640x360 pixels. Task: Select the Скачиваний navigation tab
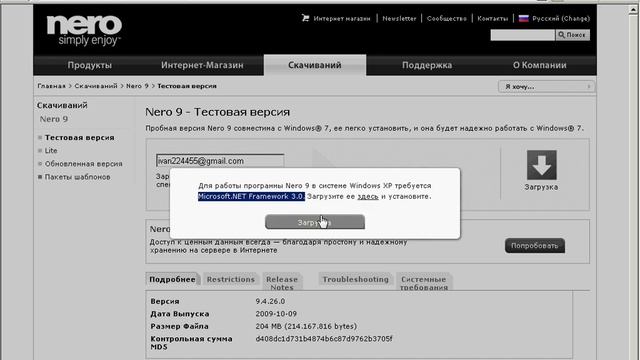[315, 65]
